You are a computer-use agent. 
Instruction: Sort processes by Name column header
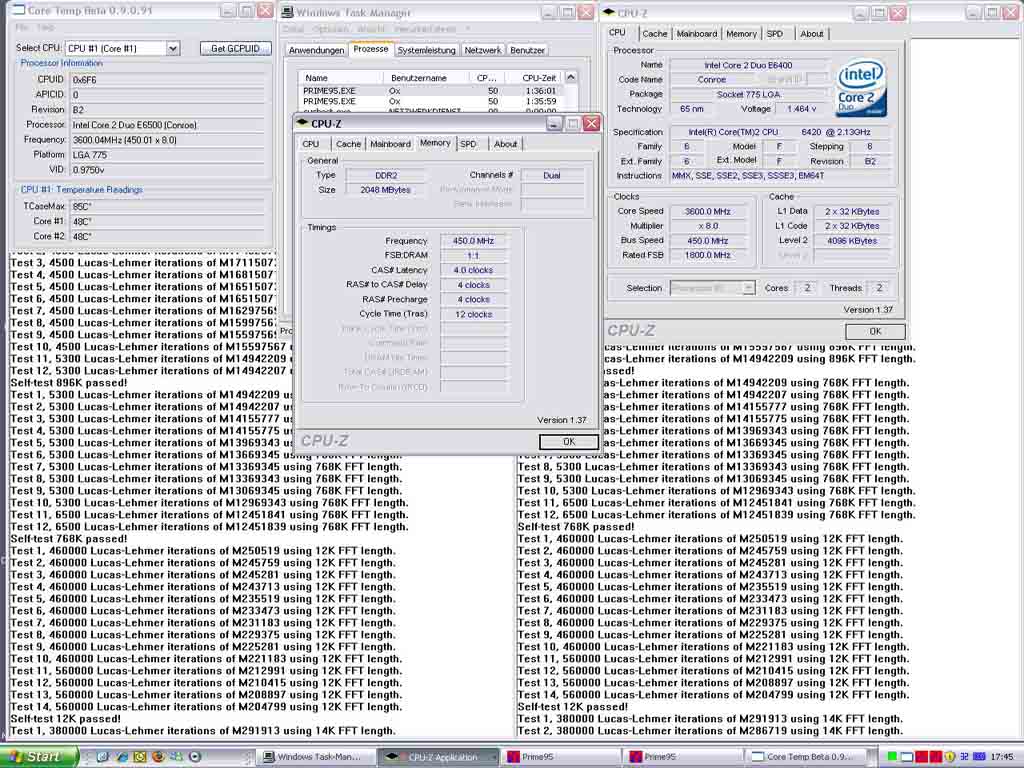tap(340, 78)
